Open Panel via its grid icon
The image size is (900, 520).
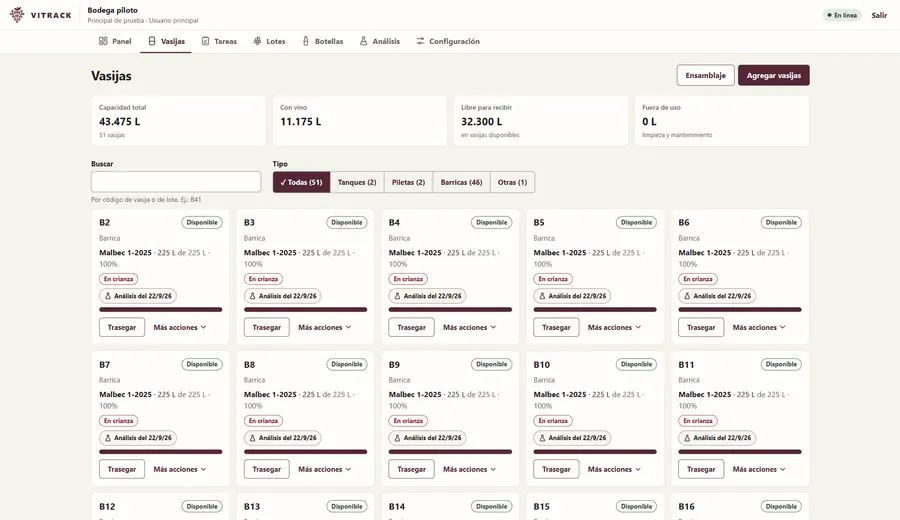click(103, 41)
